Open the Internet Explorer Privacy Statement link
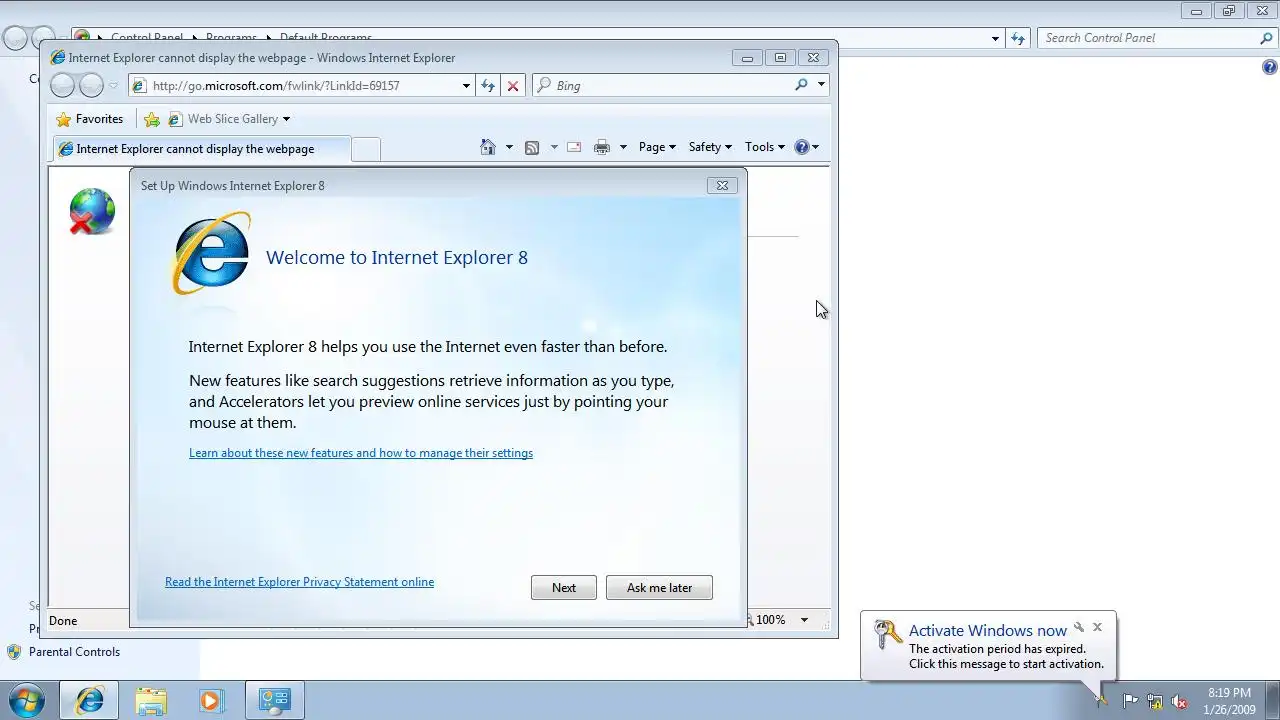1280x720 pixels. click(x=299, y=582)
